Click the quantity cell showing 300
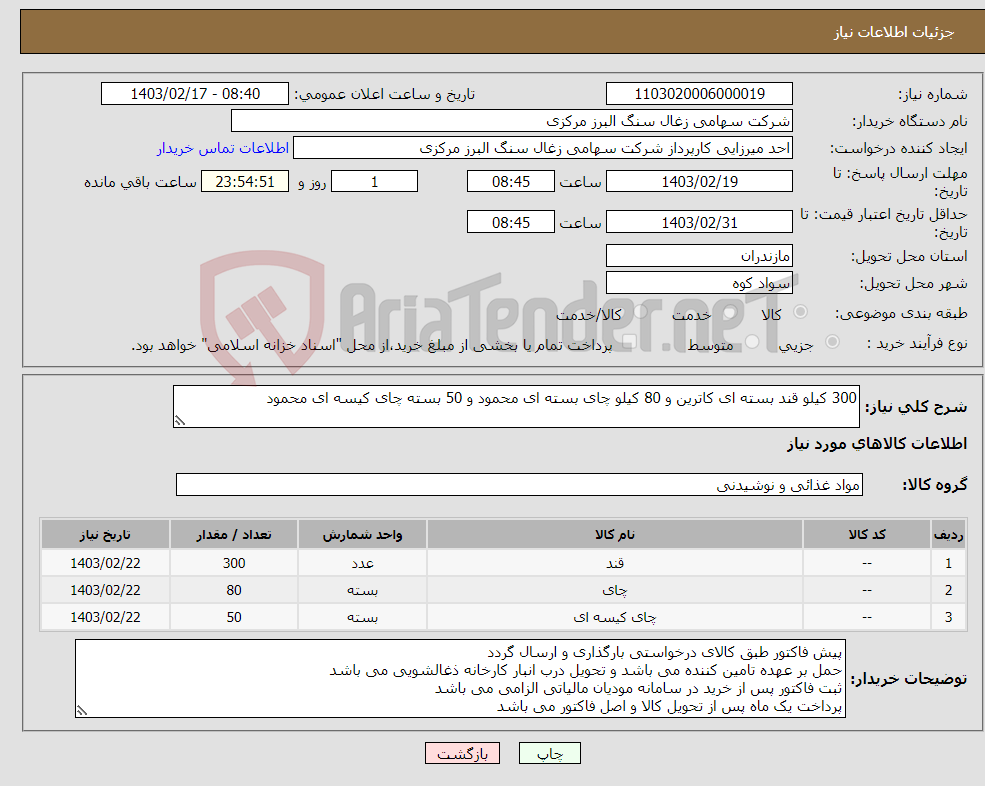The width and height of the screenshot is (985, 786). tap(234, 563)
